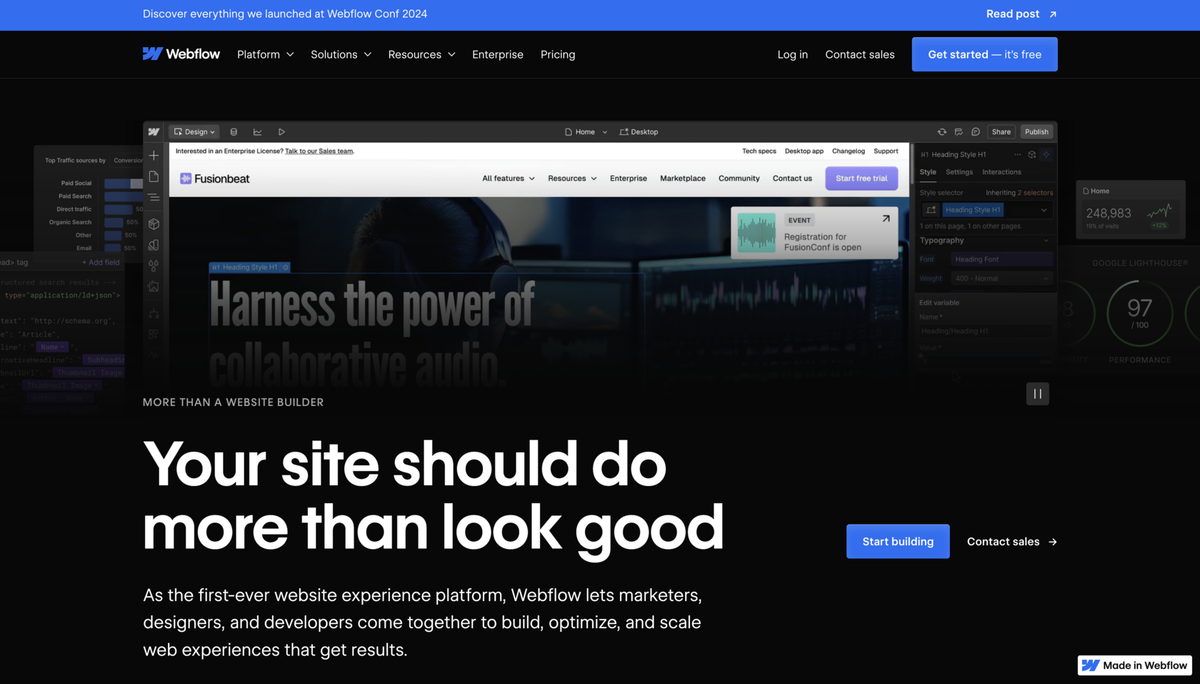
Task: Click Talk to our Sales team link
Action: [x=319, y=151]
